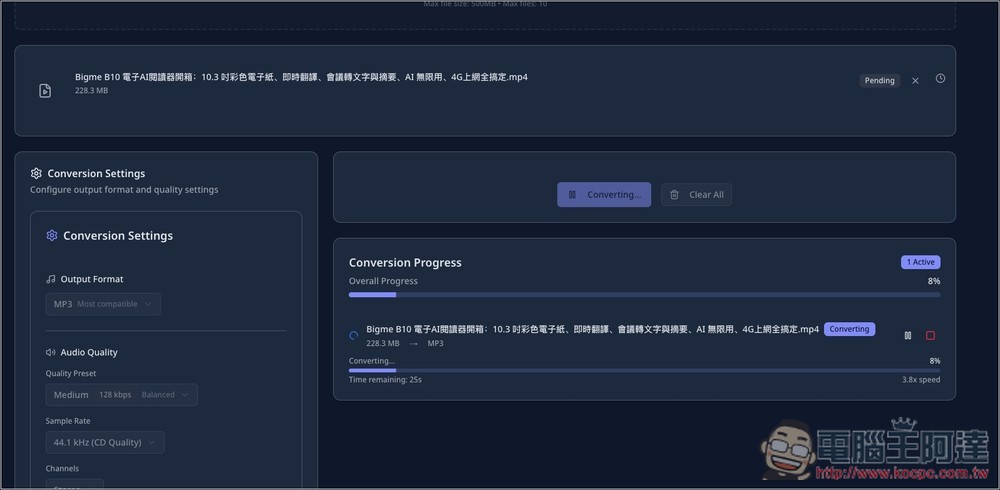Stop the conversion with red square icon
Image resolution: width=1000 pixels, height=490 pixels.
tap(930, 336)
